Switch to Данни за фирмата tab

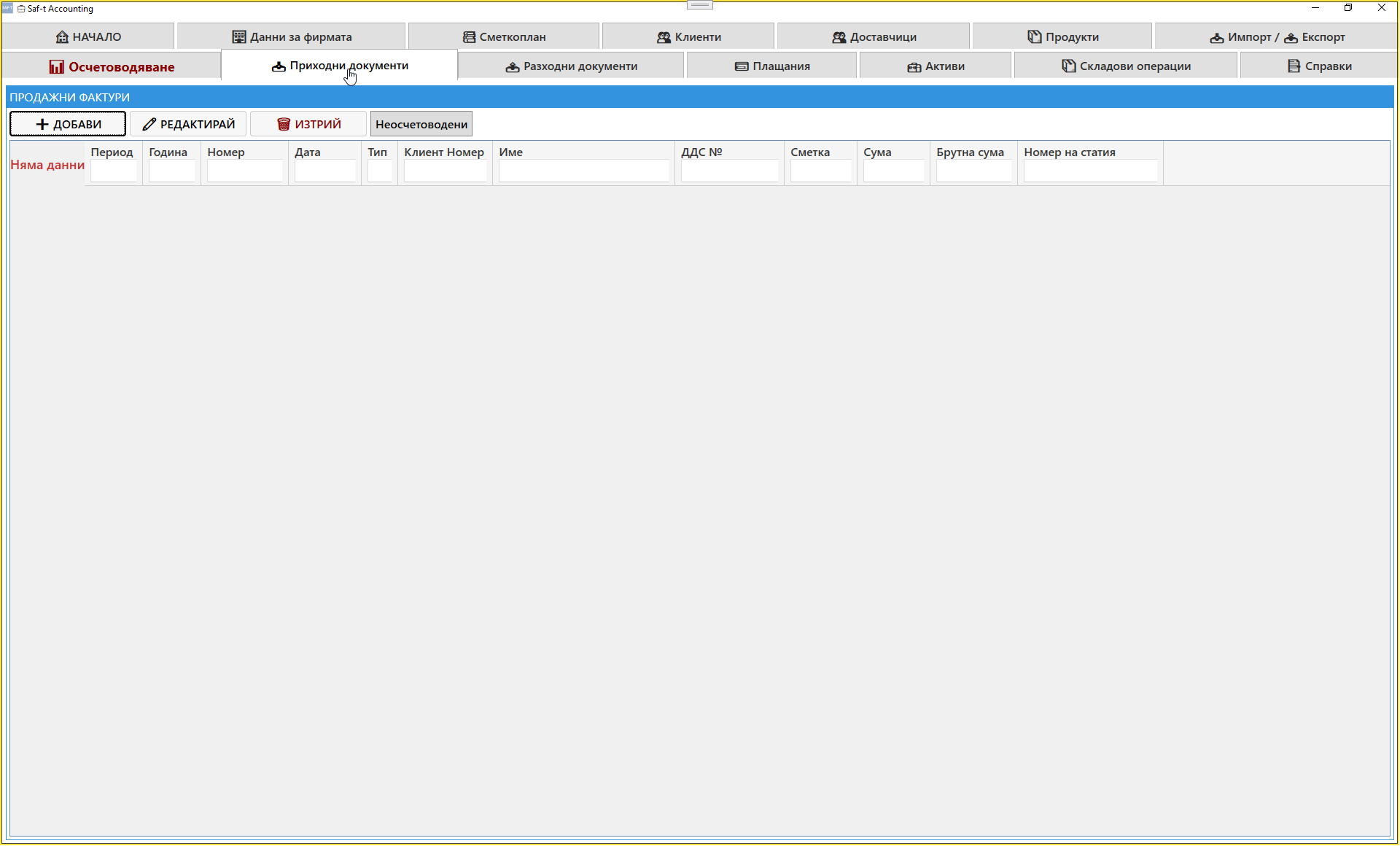click(x=291, y=36)
